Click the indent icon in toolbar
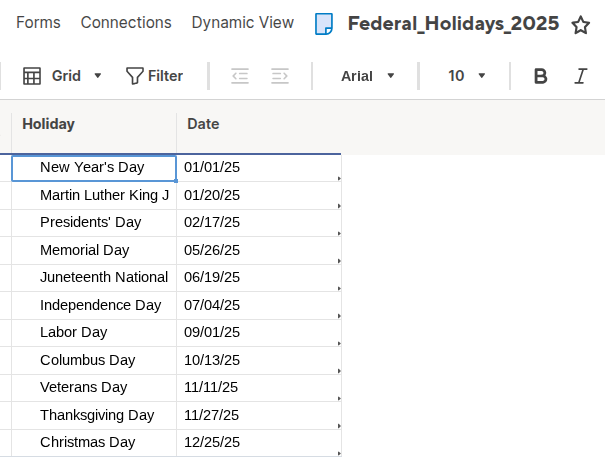Image resolution: width=605 pixels, height=457 pixels. (x=280, y=76)
